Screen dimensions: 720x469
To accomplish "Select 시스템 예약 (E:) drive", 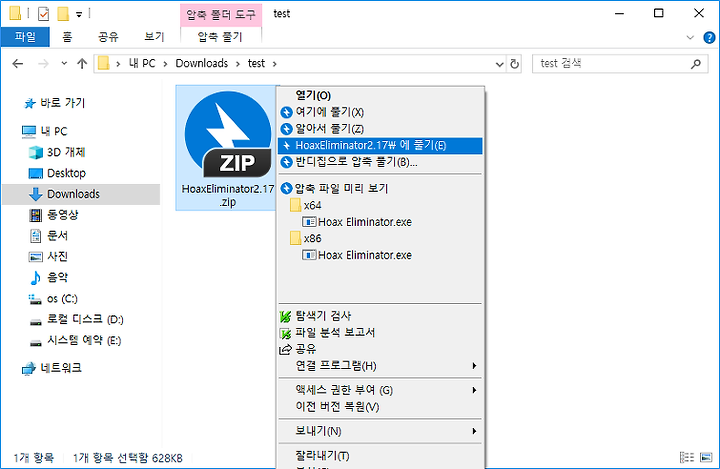I will pos(84,340).
